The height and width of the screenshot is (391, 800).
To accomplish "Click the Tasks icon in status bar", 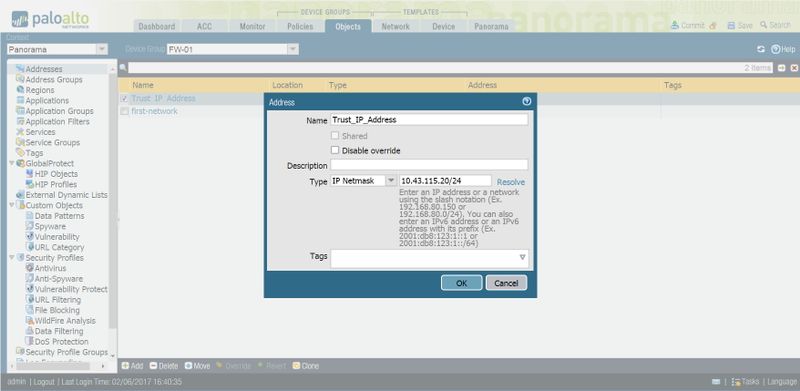I will (x=736, y=382).
